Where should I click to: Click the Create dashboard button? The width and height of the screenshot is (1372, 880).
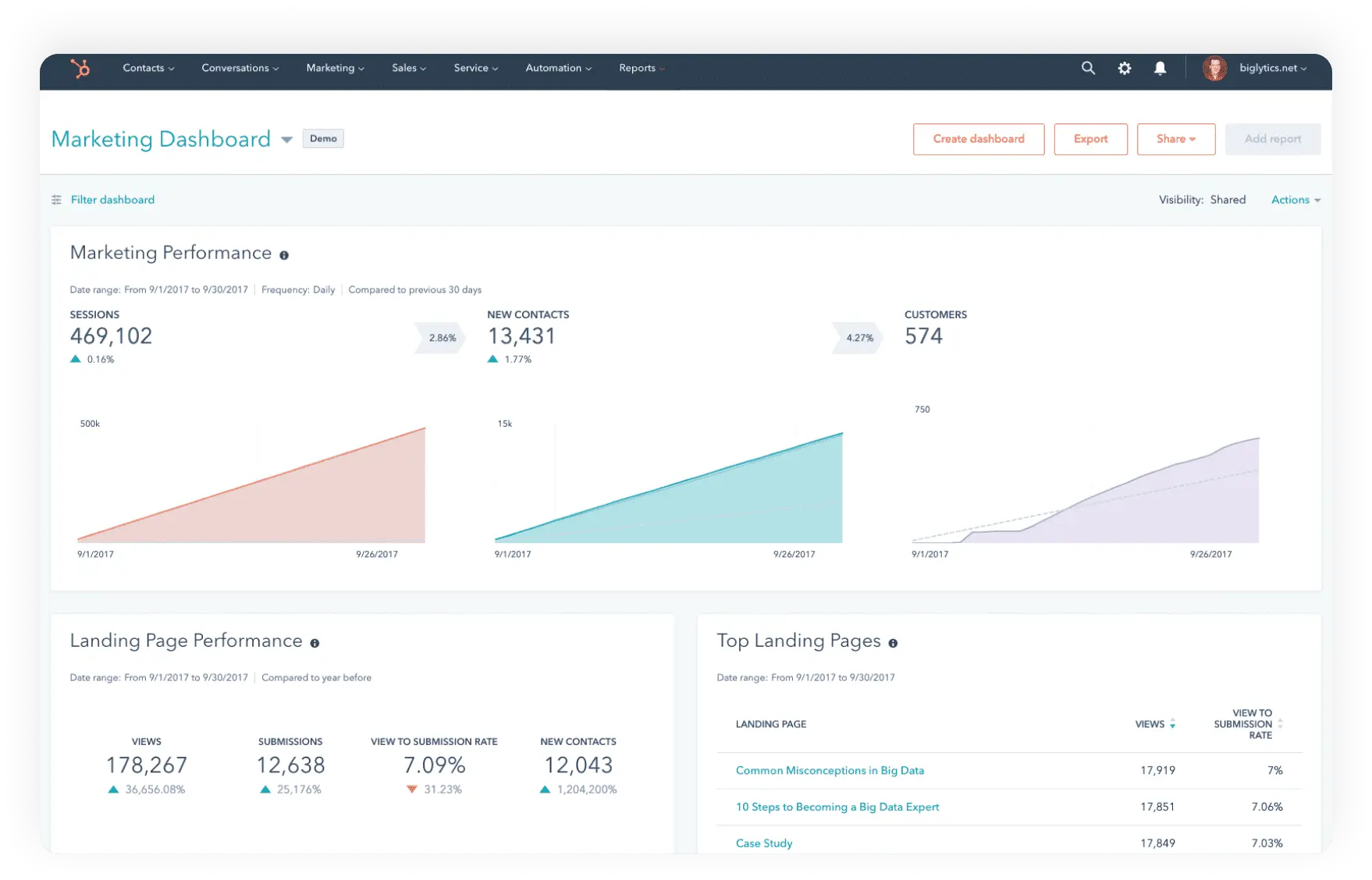(x=979, y=139)
